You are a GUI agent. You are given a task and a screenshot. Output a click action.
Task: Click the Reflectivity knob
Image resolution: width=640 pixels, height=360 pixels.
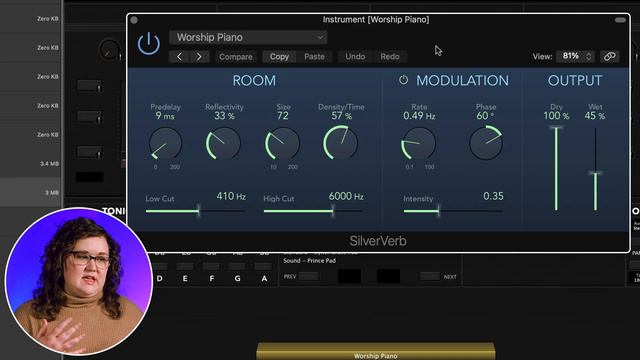pyautogui.click(x=223, y=143)
